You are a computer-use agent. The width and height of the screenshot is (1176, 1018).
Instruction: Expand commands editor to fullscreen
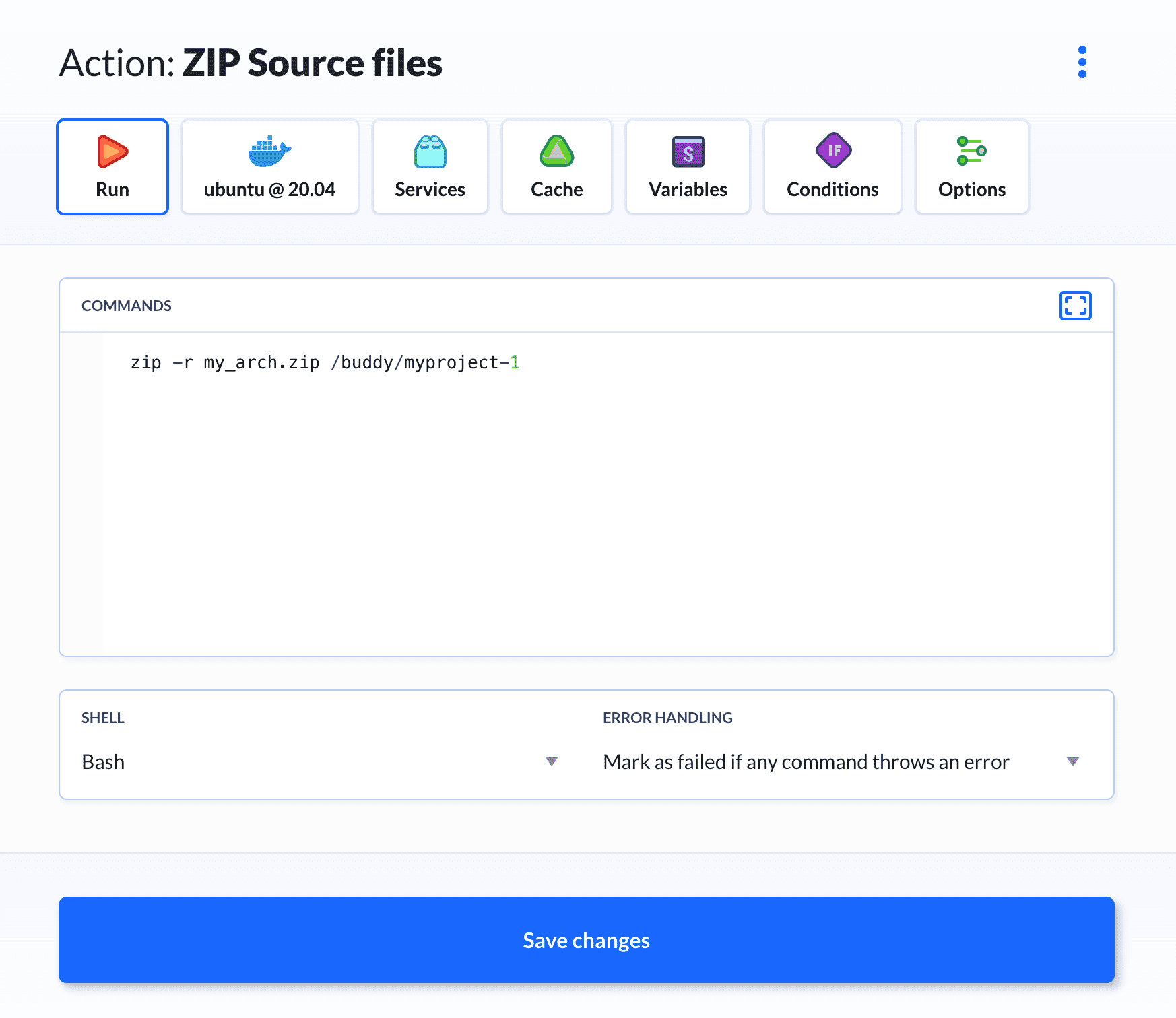1075,306
